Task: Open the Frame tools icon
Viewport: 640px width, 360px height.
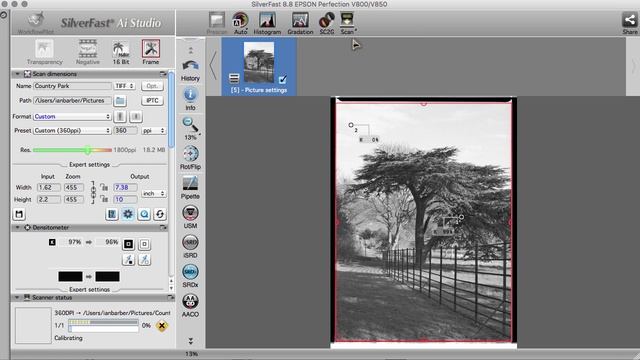Action: [151, 52]
